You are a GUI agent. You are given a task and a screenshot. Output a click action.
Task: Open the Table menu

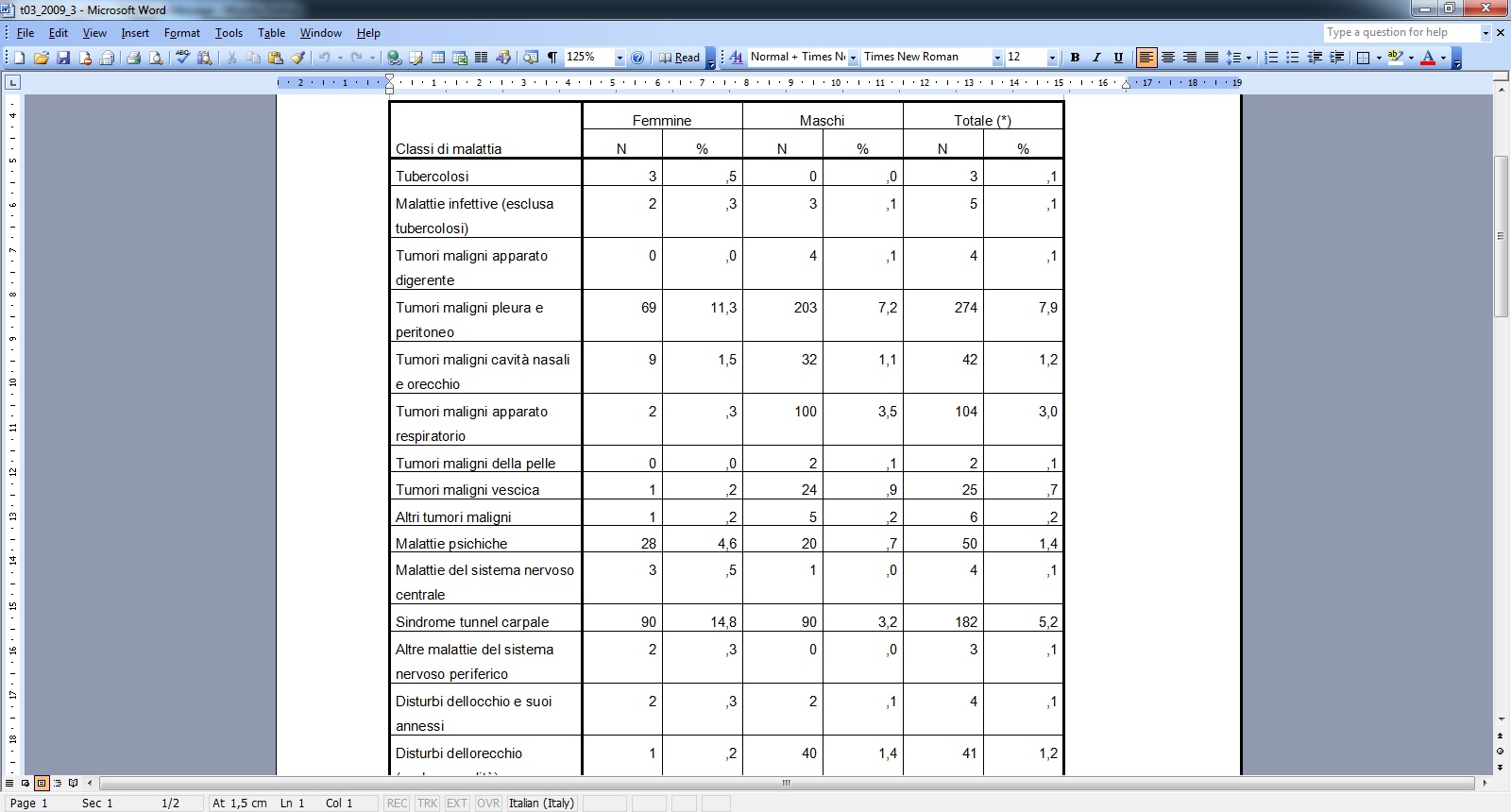(271, 33)
